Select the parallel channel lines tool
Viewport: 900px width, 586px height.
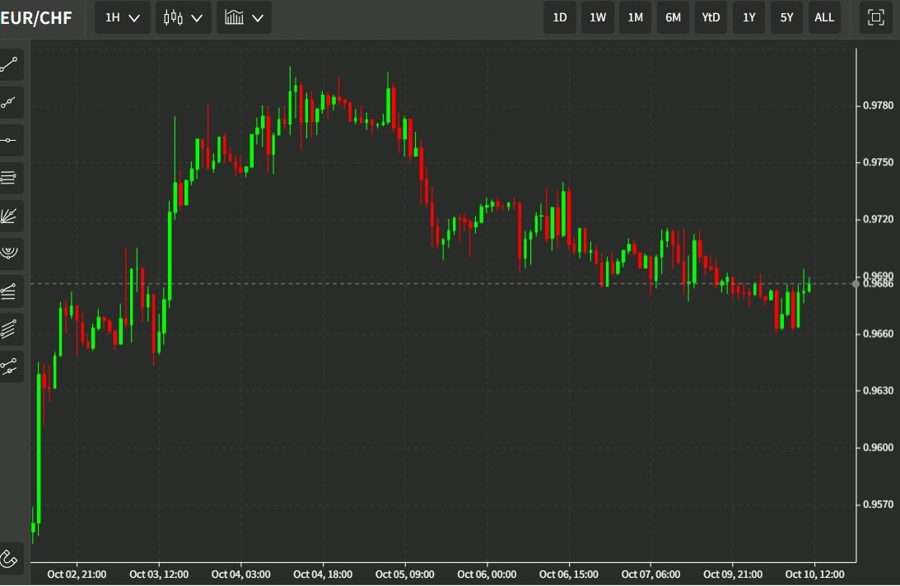[x=10, y=329]
